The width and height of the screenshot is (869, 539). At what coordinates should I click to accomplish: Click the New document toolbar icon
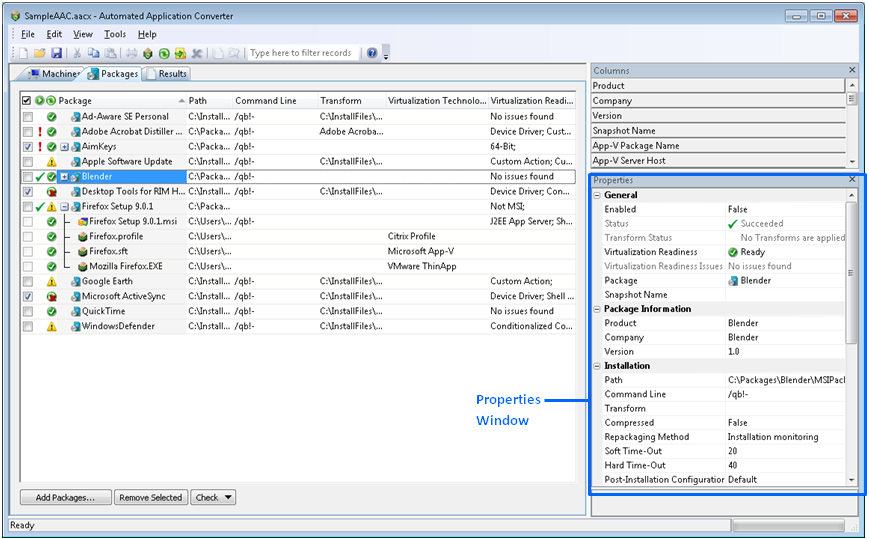[24, 53]
